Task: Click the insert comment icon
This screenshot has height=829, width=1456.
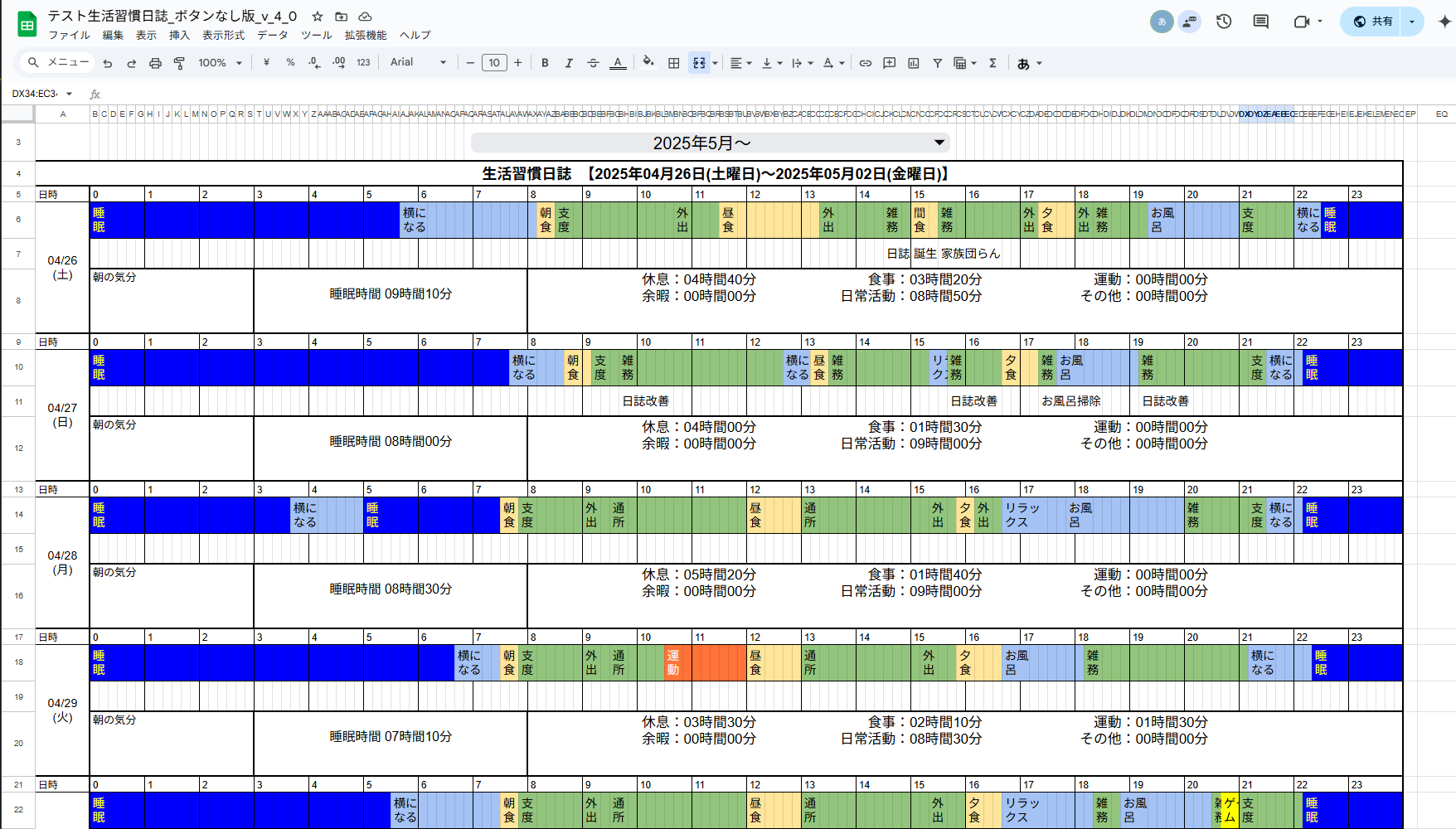Action: click(890, 63)
